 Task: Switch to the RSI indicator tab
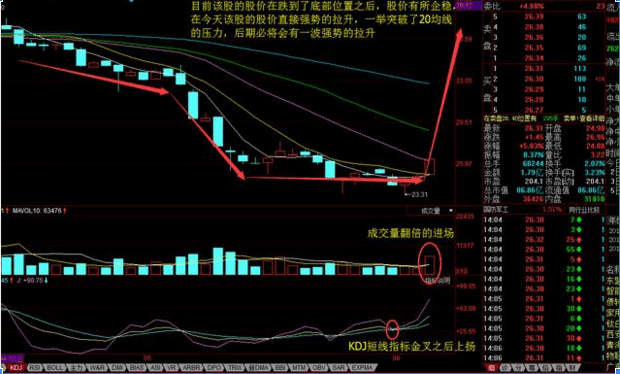(35, 368)
